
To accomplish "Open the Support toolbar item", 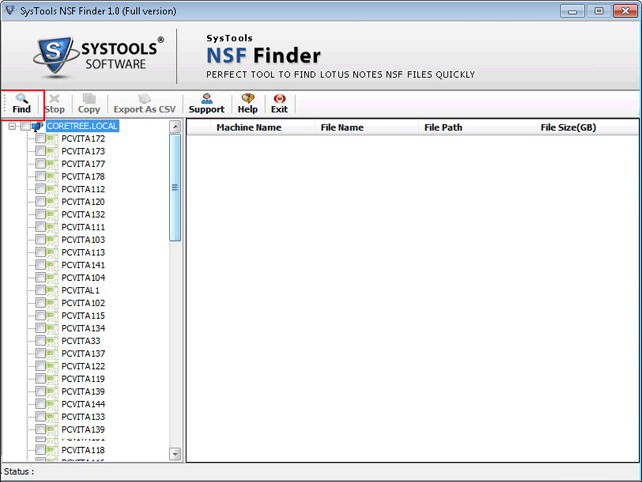I will click(207, 104).
